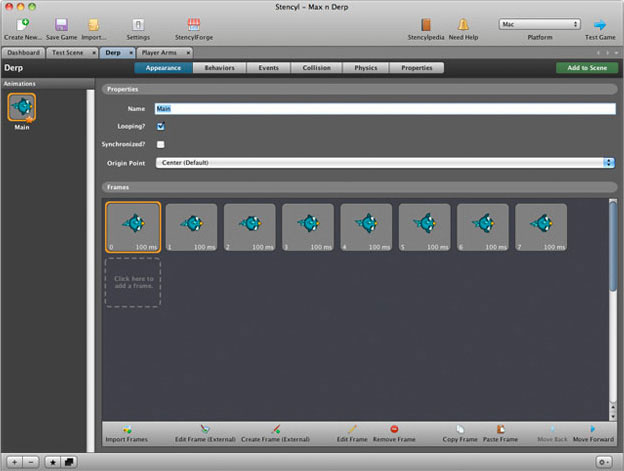
Task: Click Import Frames at bottom toolbar
Action: point(127,433)
